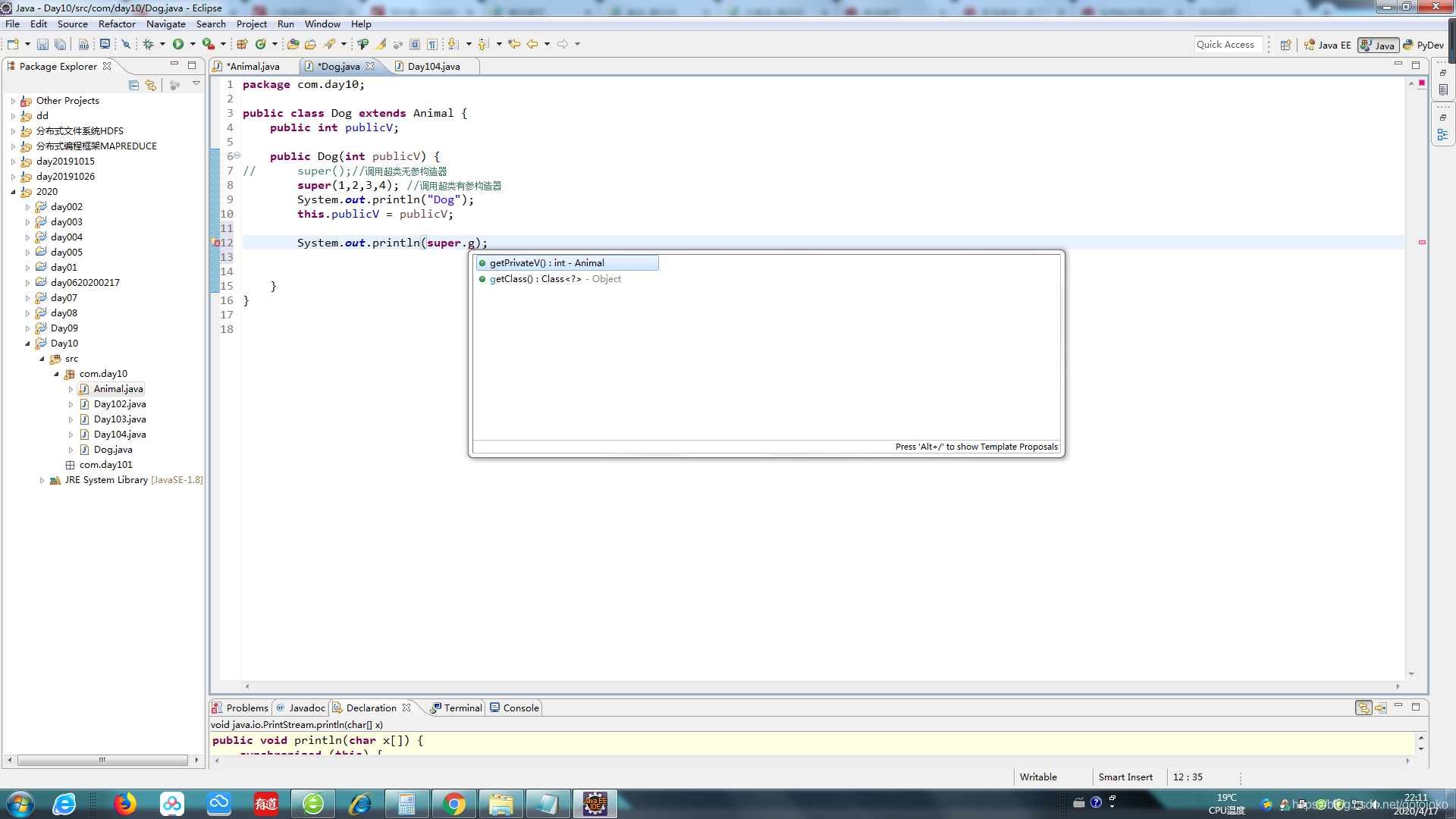Viewport: 1456px width, 819px height.
Task: Expand the Animal.java tree node
Action: [71, 389]
